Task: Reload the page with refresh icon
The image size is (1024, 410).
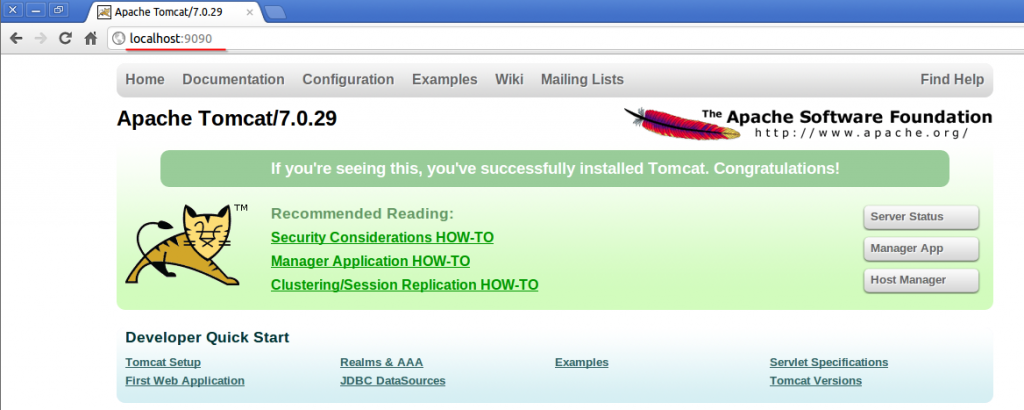Action: coord(65,39)
